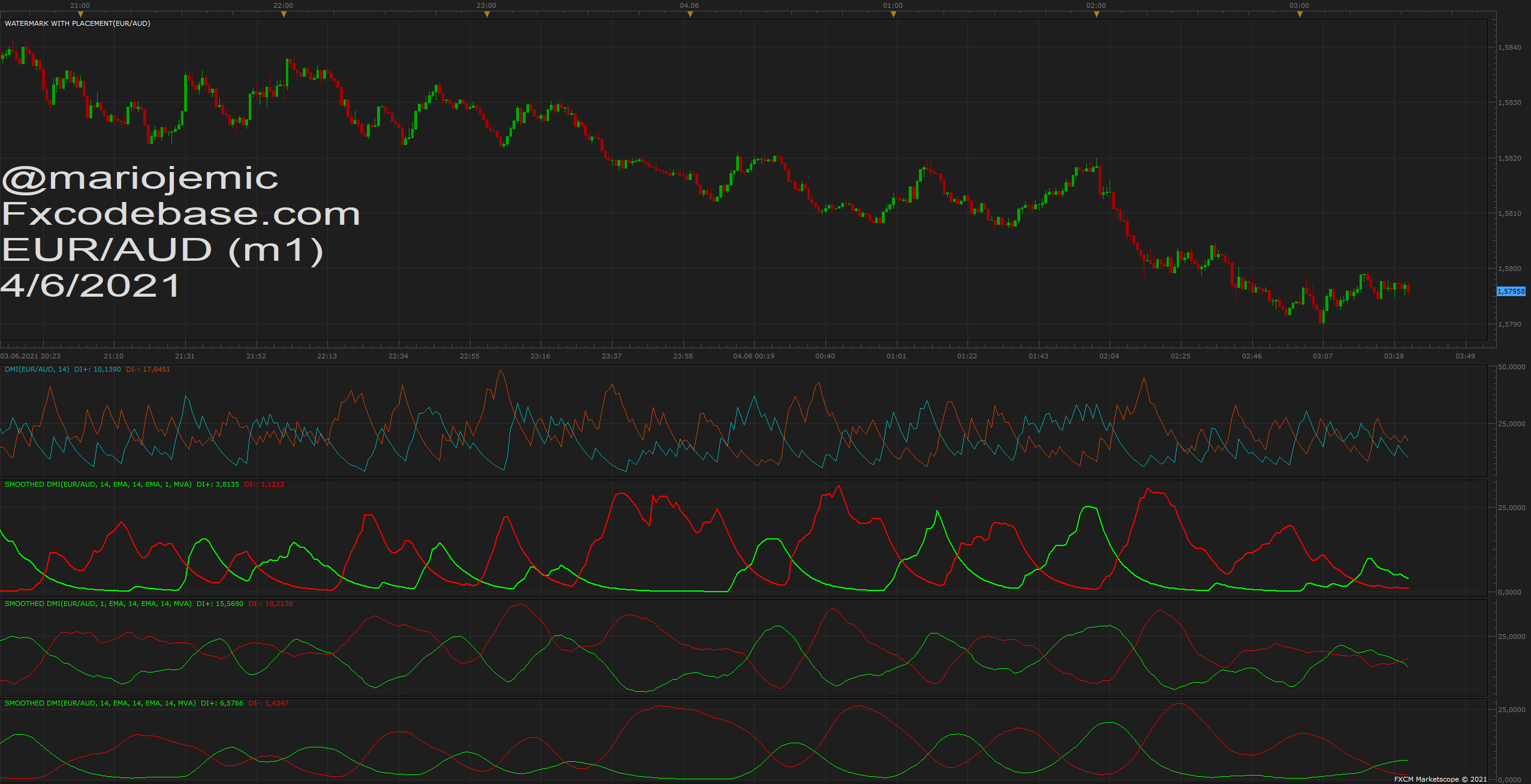Click the 03:28 time axis label
Viewport: 1531px width, 784px height.
(1394, 356)
